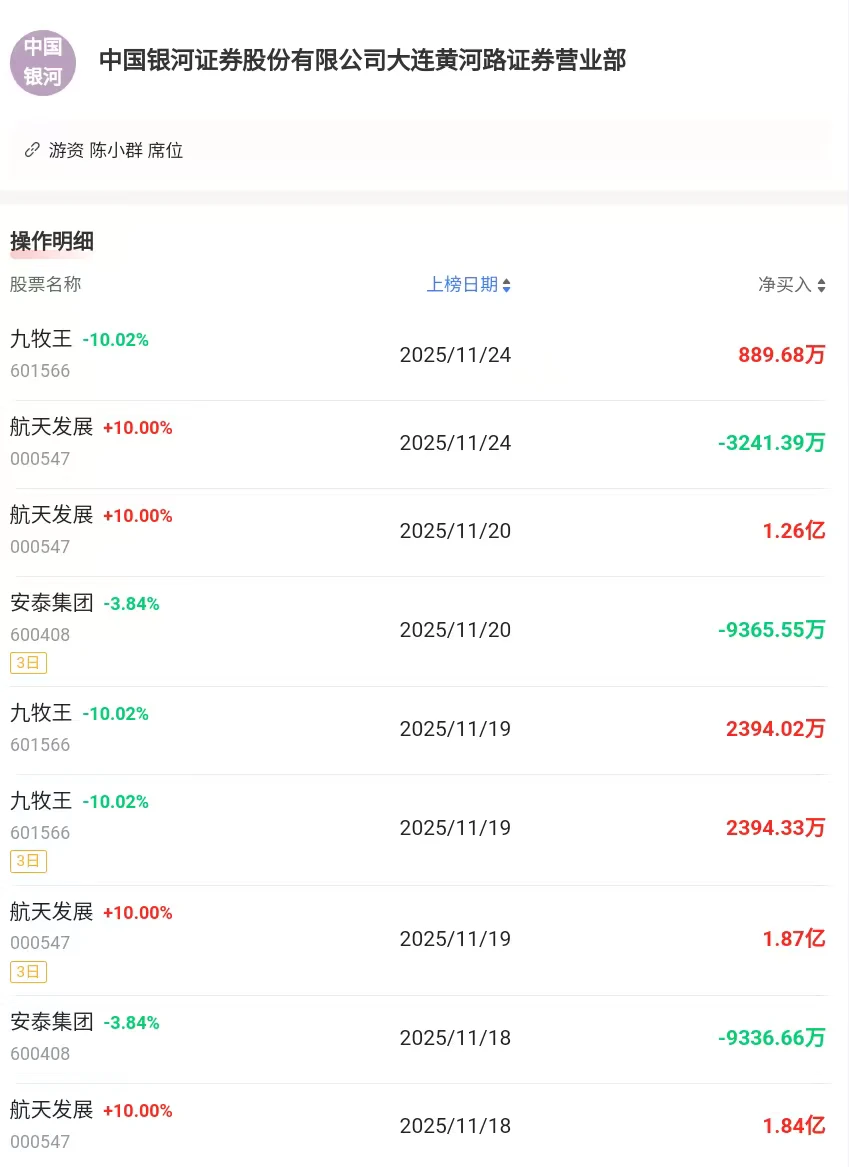
Task: Click the red 889.68万 net buy amount
Action: (x=781, y=354)
